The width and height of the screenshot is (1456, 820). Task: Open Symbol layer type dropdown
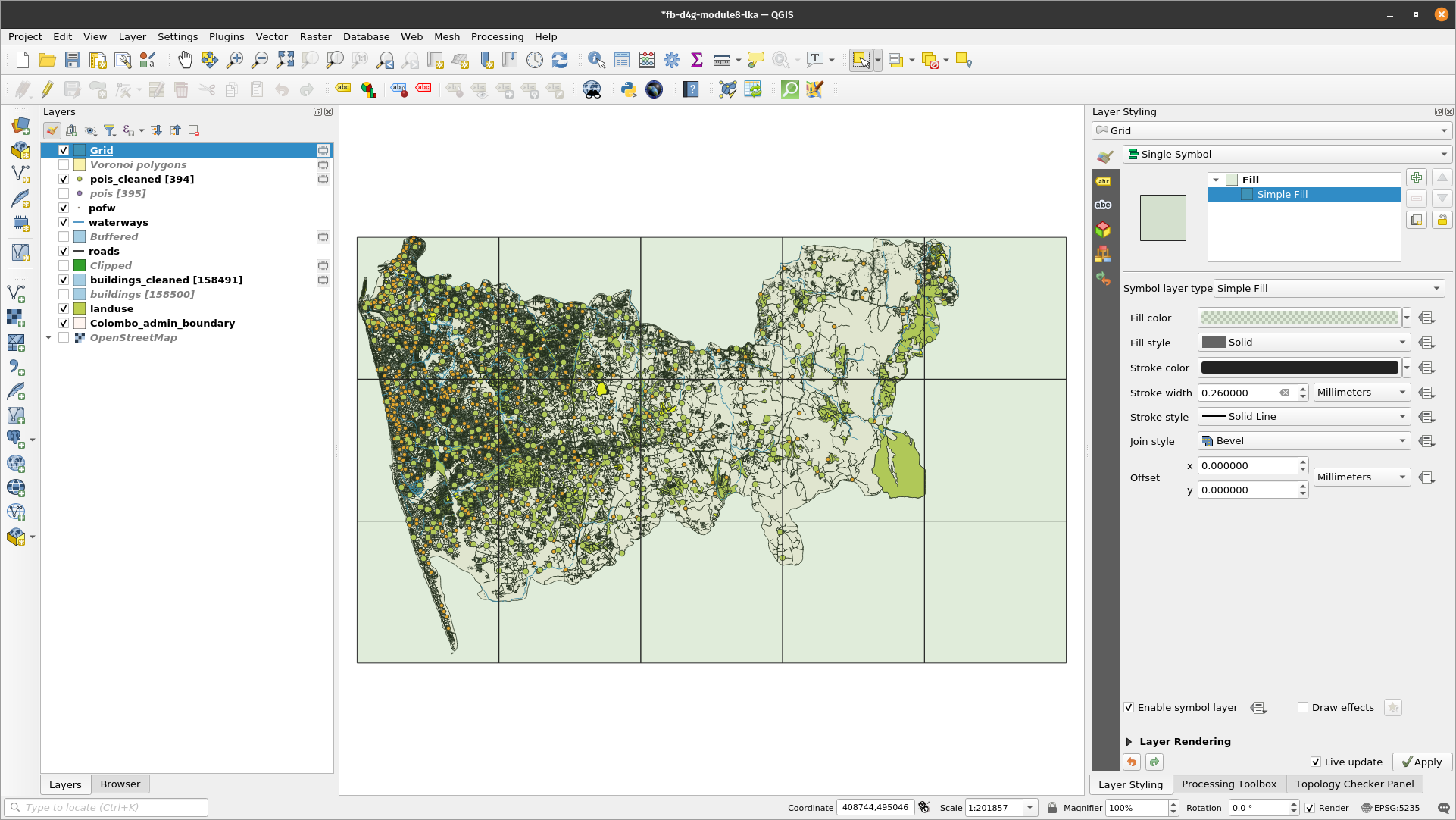1329,288
